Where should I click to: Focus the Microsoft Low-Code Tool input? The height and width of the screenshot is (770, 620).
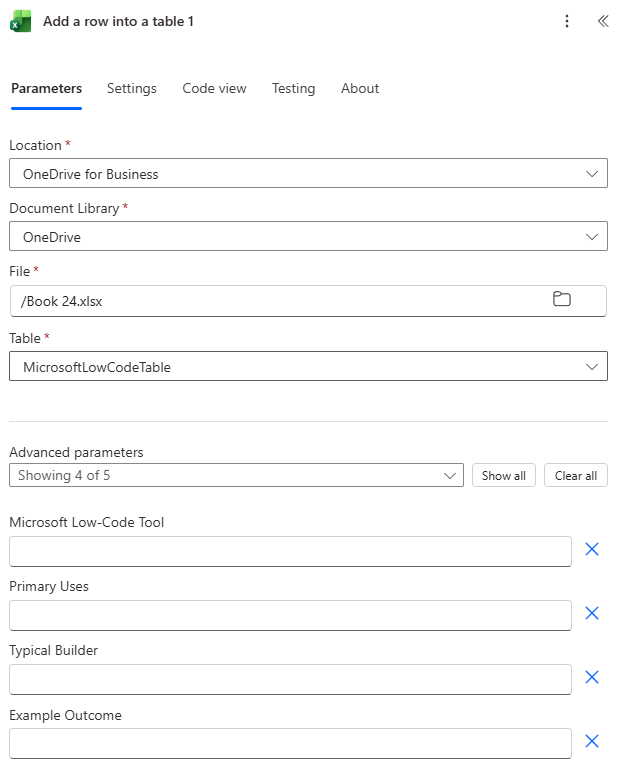point(290,551)
